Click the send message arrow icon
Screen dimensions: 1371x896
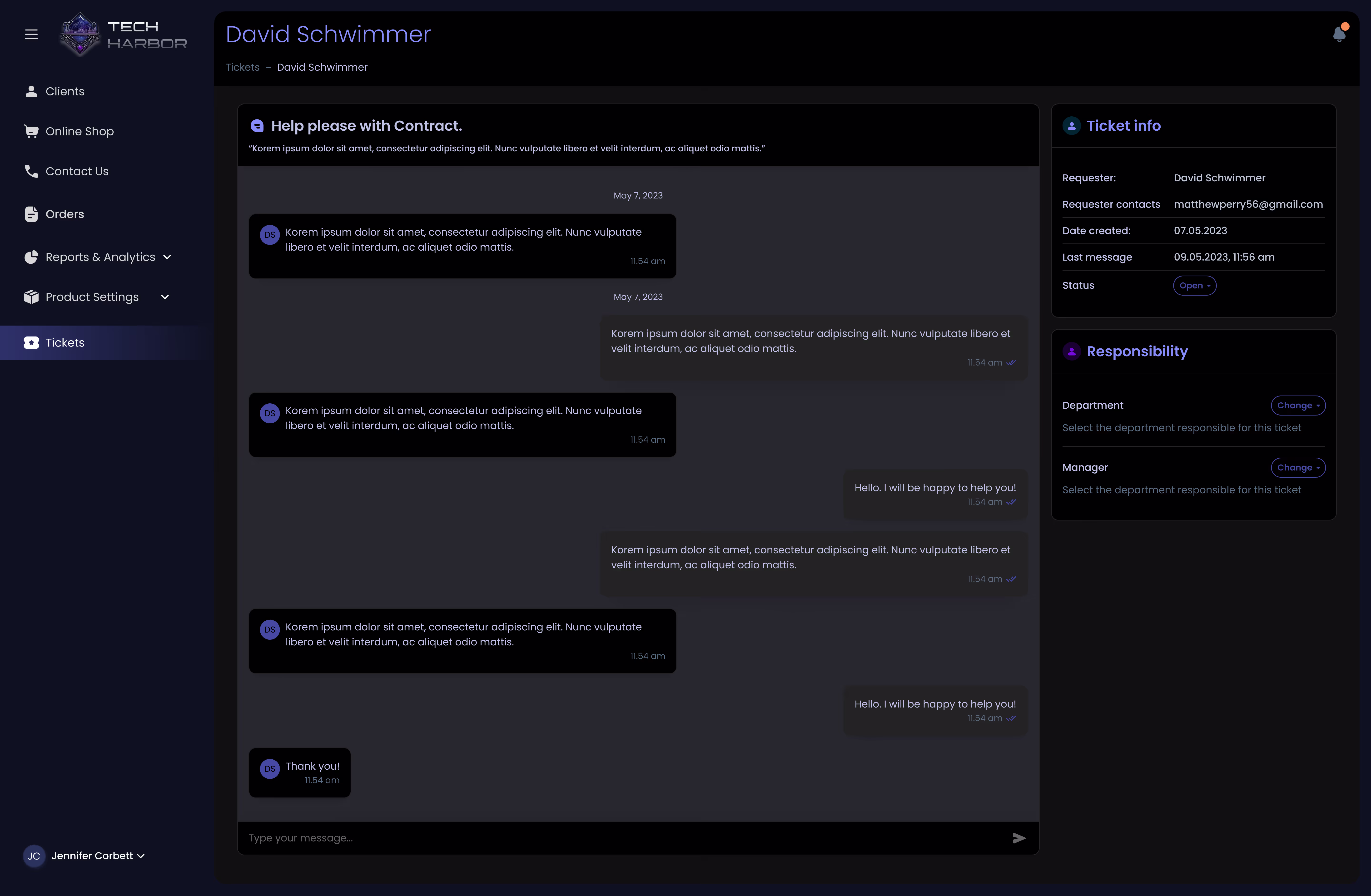point(1019,838)
